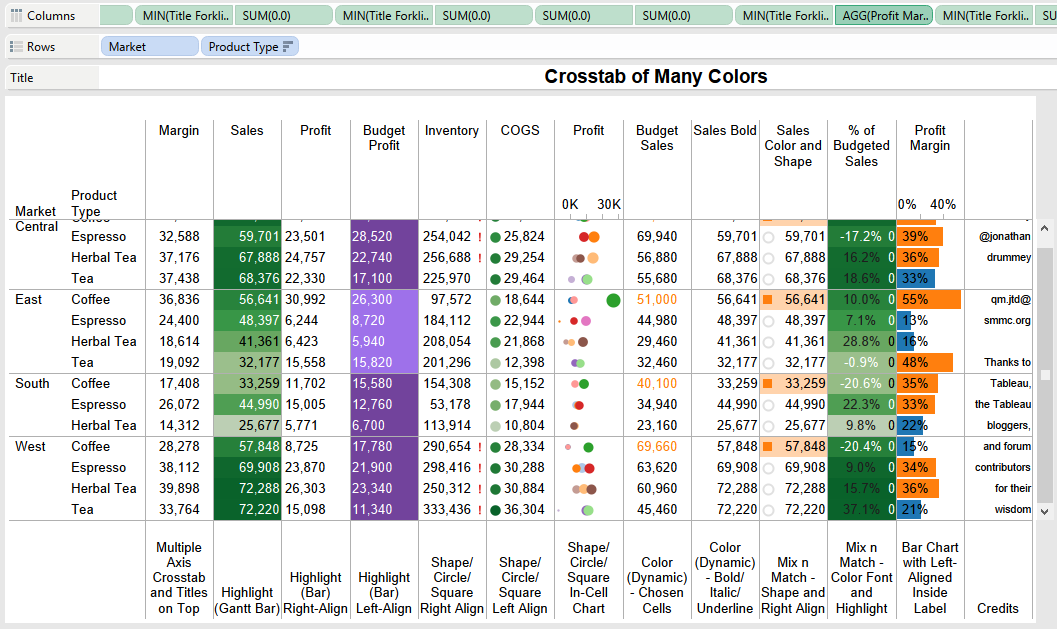Click the green circle beside COGS 18,644
This screenshot has height=629, width=1057.
click(x=495, y=300)
